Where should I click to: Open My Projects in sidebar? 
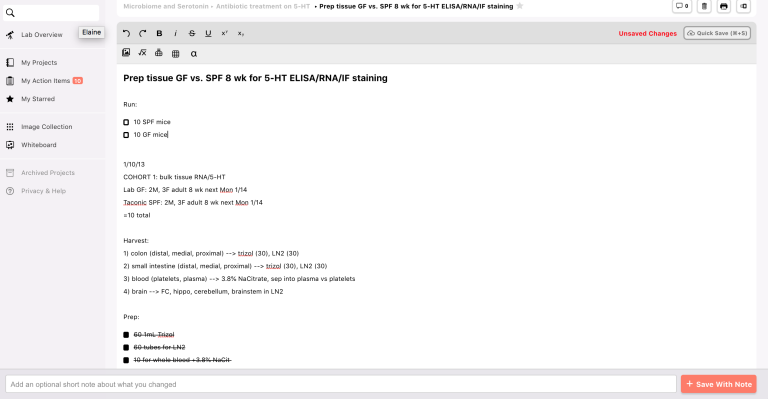point(39,63)
